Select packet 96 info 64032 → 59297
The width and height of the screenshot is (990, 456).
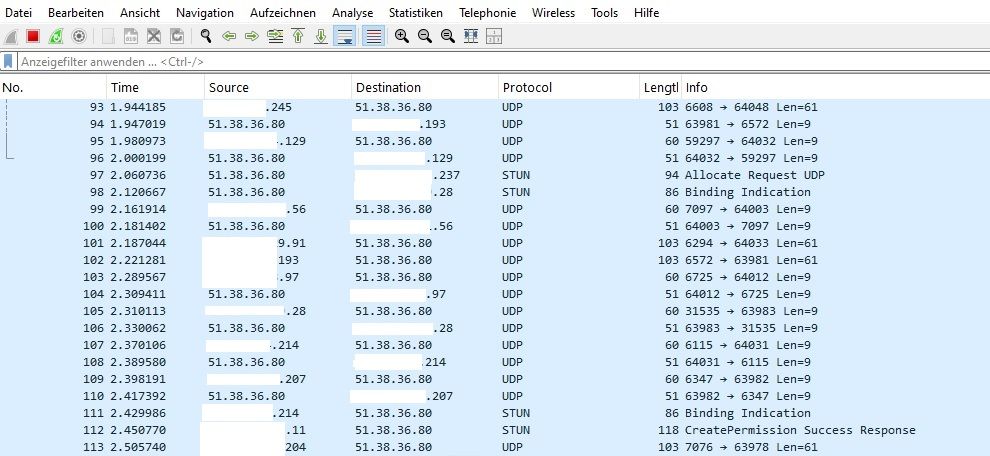coord(495,158)
